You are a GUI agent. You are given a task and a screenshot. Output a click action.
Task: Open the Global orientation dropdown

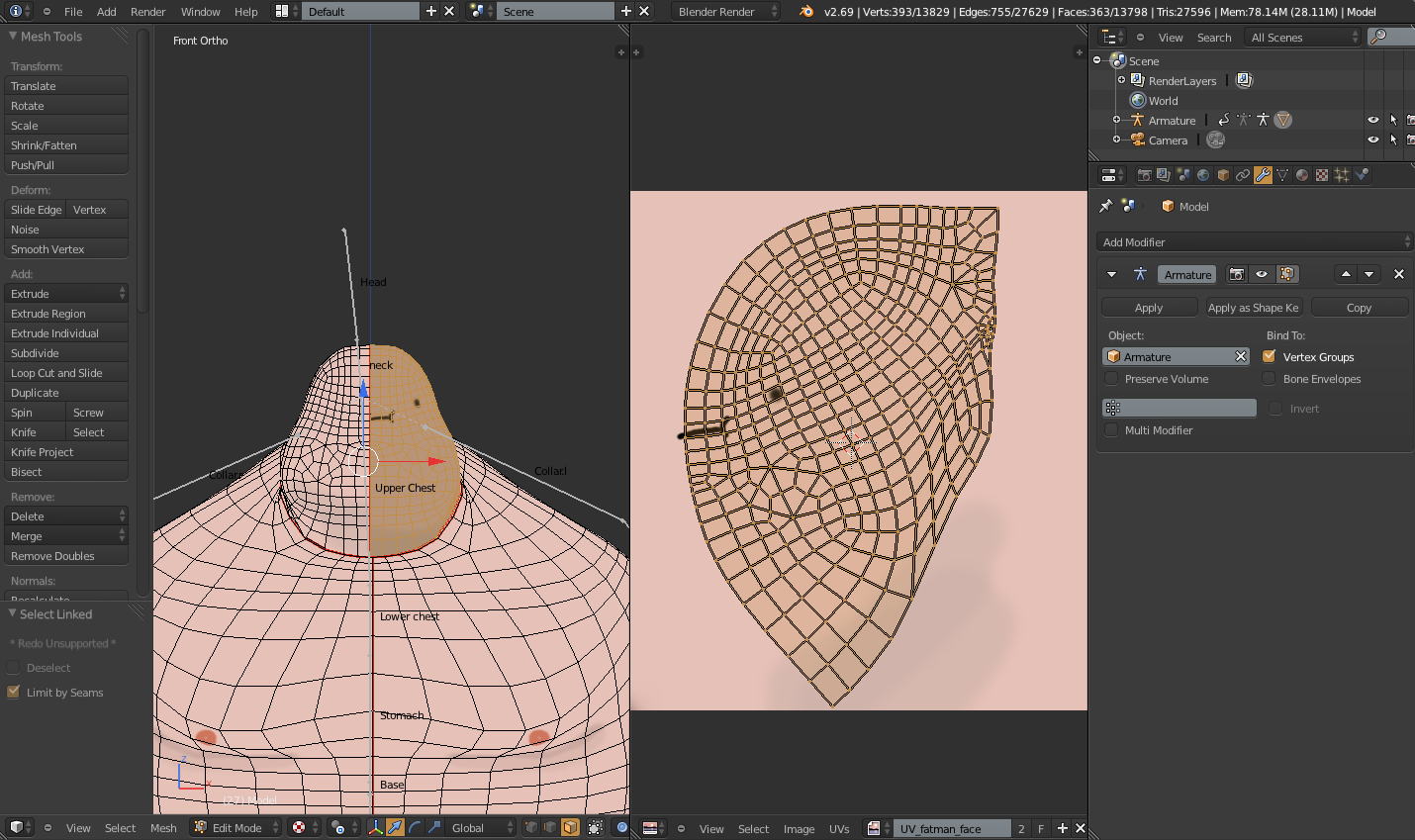pos(481,827)
